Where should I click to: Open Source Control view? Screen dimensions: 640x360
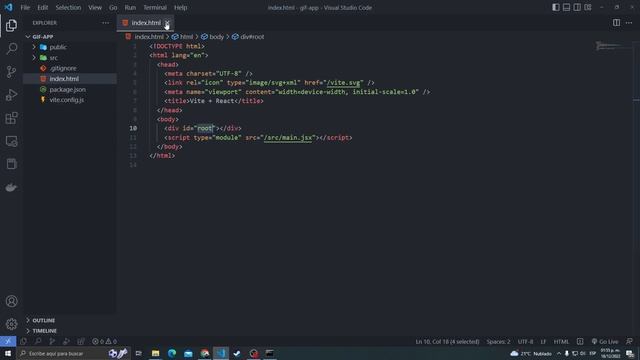[x=11, y=72]
